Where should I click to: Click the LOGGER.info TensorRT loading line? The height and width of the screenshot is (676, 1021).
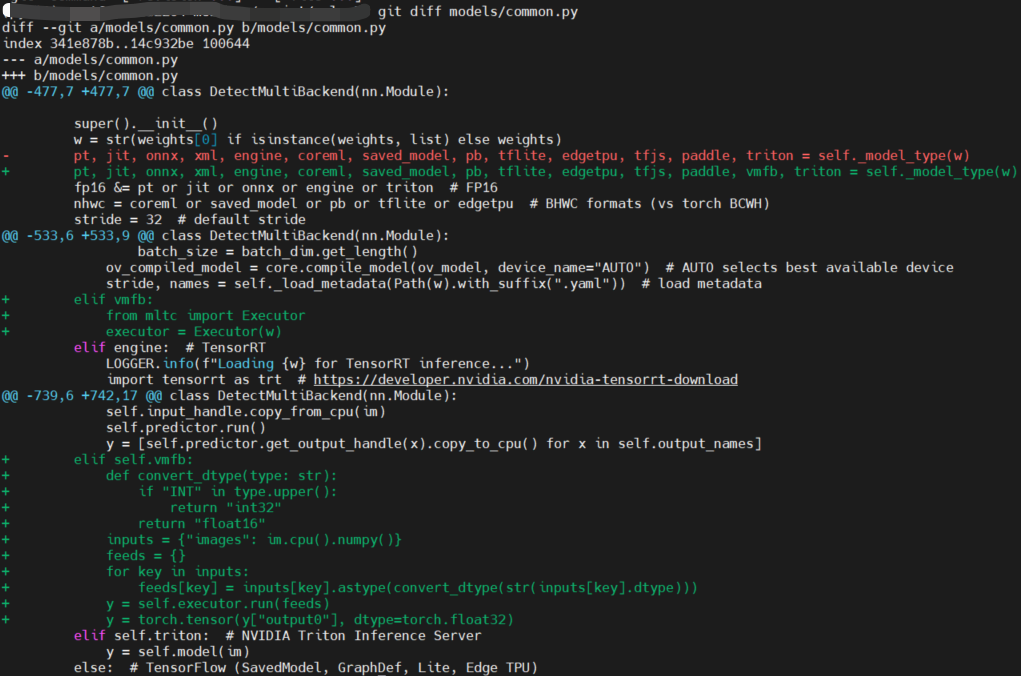pos(317,364)
